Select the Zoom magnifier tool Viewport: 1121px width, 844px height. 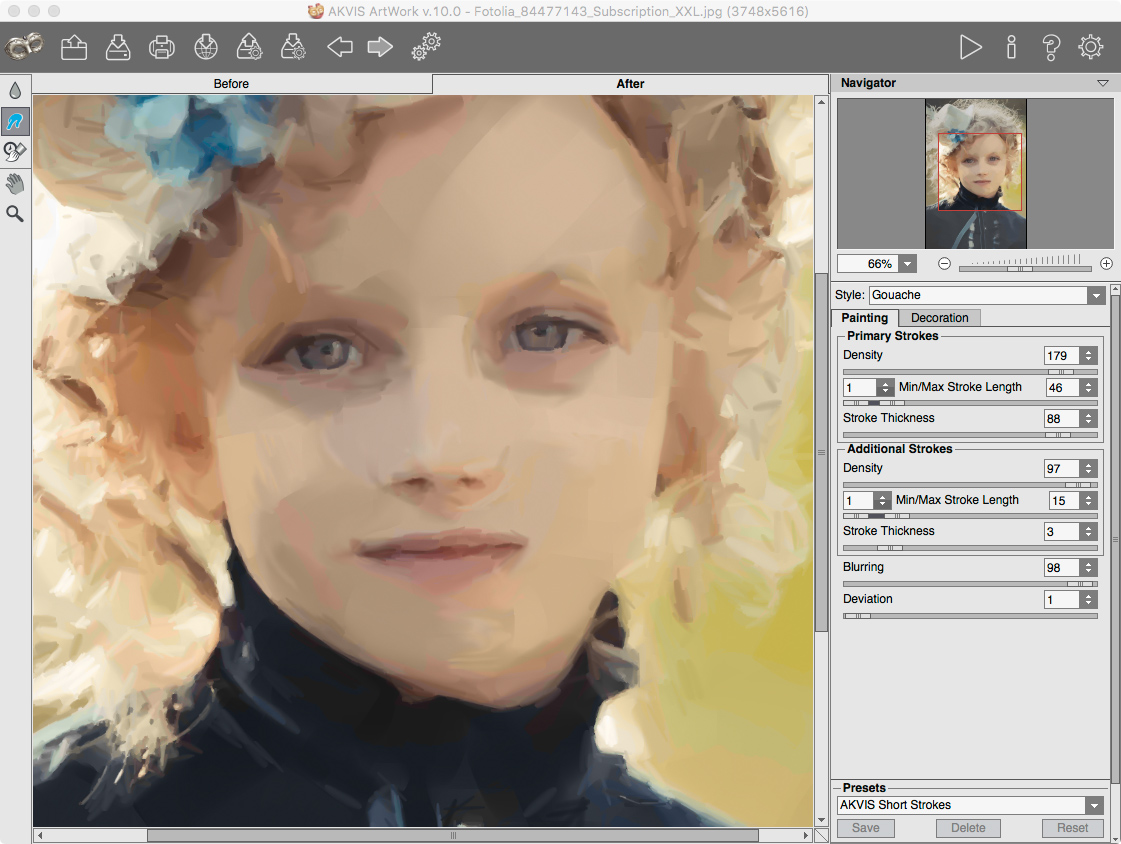tap(15, 214)
